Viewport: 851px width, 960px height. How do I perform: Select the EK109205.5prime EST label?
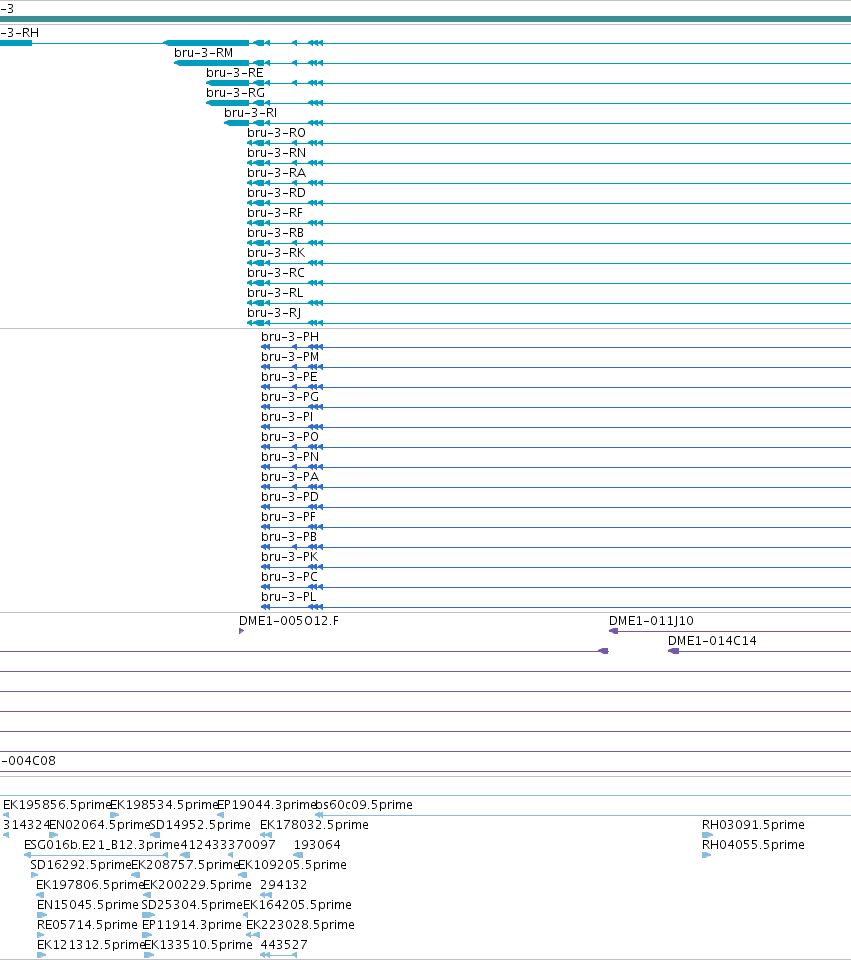point(292,864)
